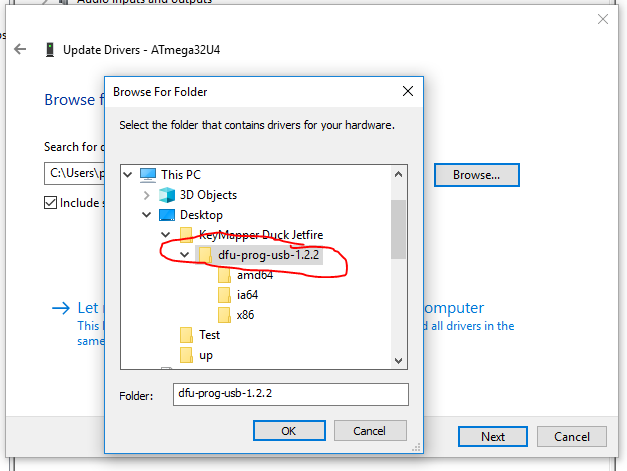The image size is (627, 471).
Task: Click the Test folder icon
Action: pyautogui.click(x=186, y=335)
